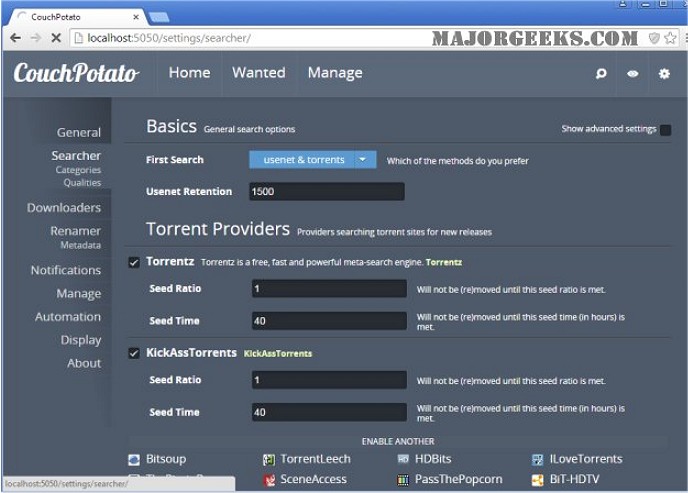This screenshot has width=688, height=493.
Task: Open the settings gear icon in header
Action: pyautogui.click(x=664, y=73)
